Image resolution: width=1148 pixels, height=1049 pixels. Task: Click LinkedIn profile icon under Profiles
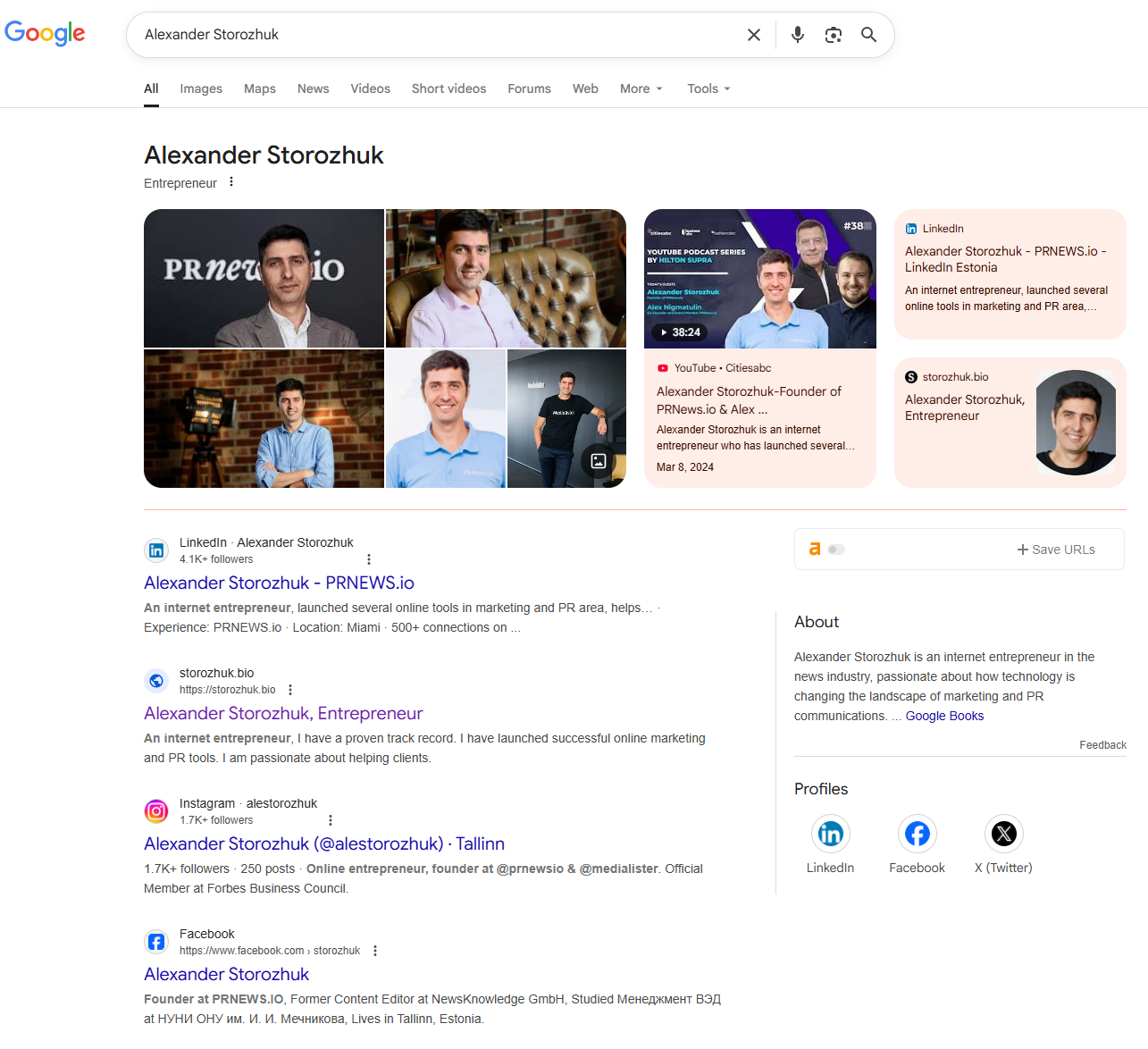click(x=831, y=834)
